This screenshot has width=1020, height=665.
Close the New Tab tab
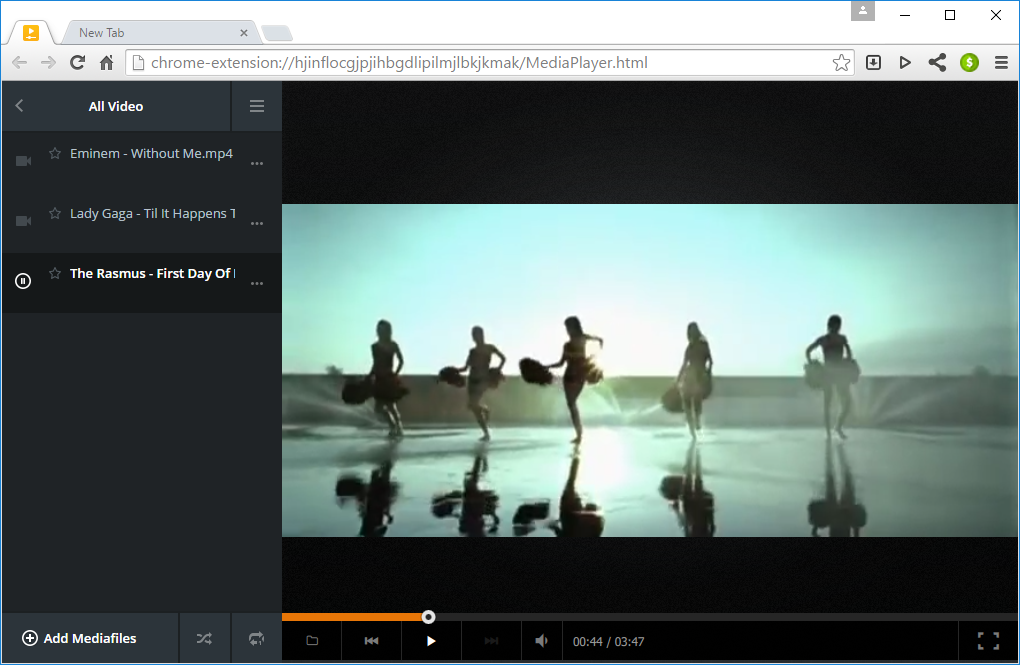(x=244, y=33)
